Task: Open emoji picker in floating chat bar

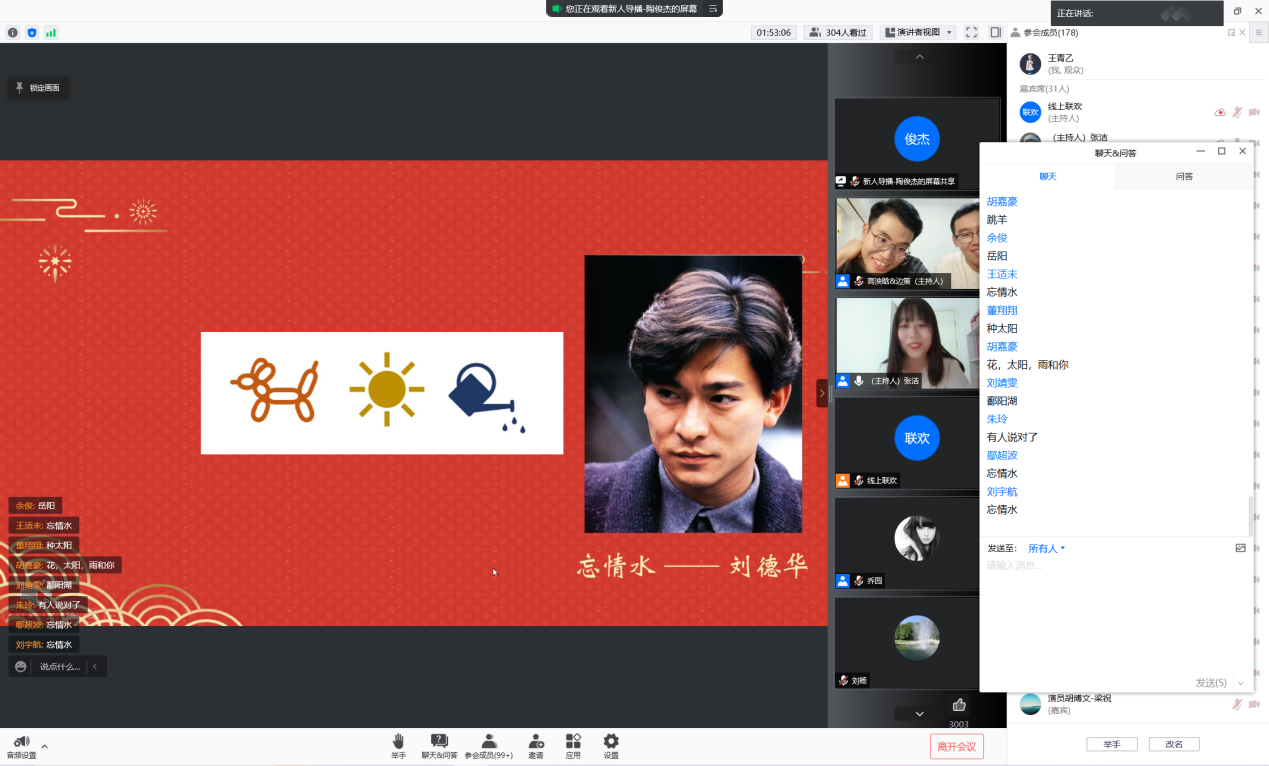Action: pyautogui.click(x=20, y=666)
